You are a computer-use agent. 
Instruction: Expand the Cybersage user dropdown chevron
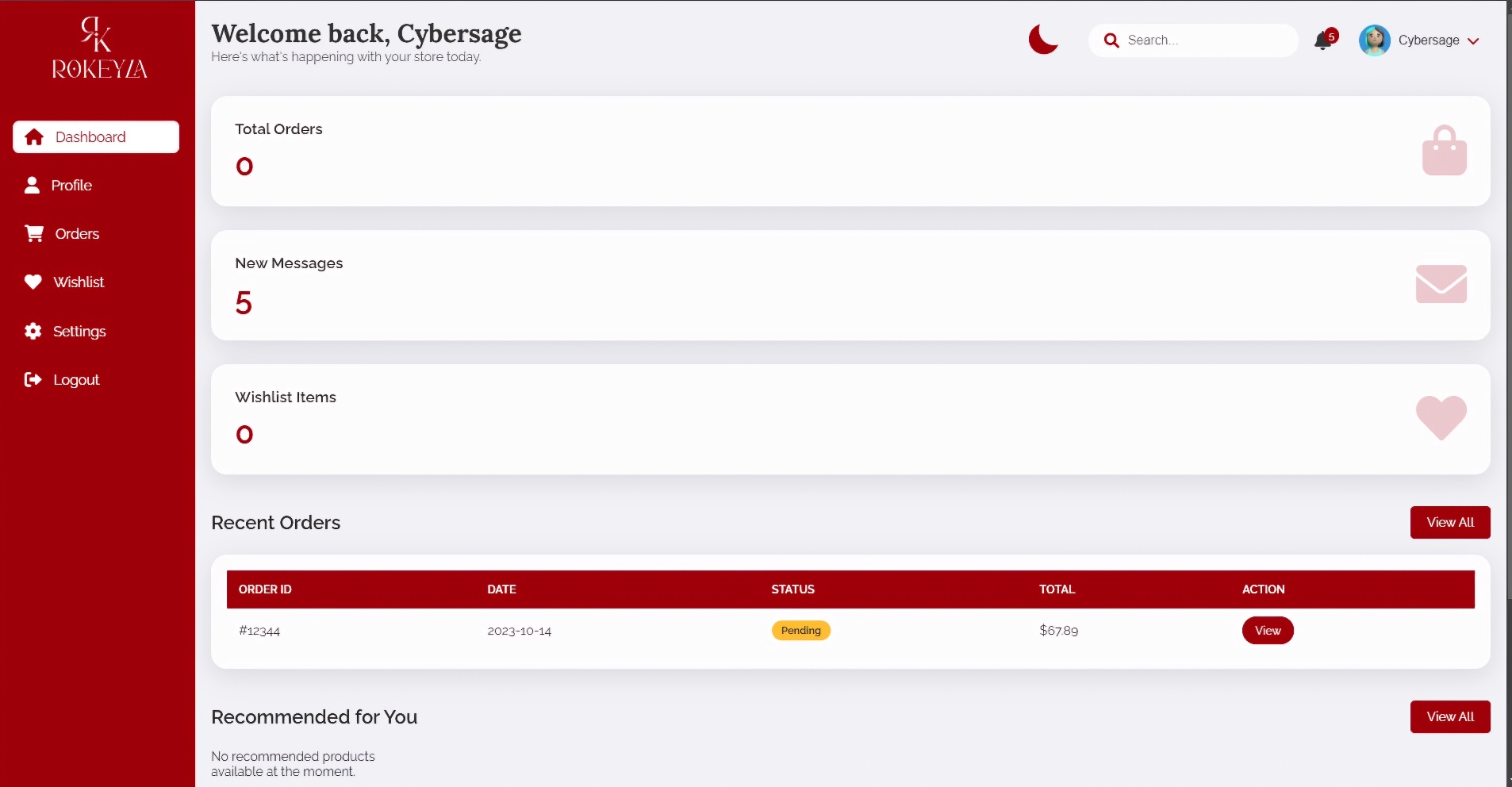point(1473,41)
